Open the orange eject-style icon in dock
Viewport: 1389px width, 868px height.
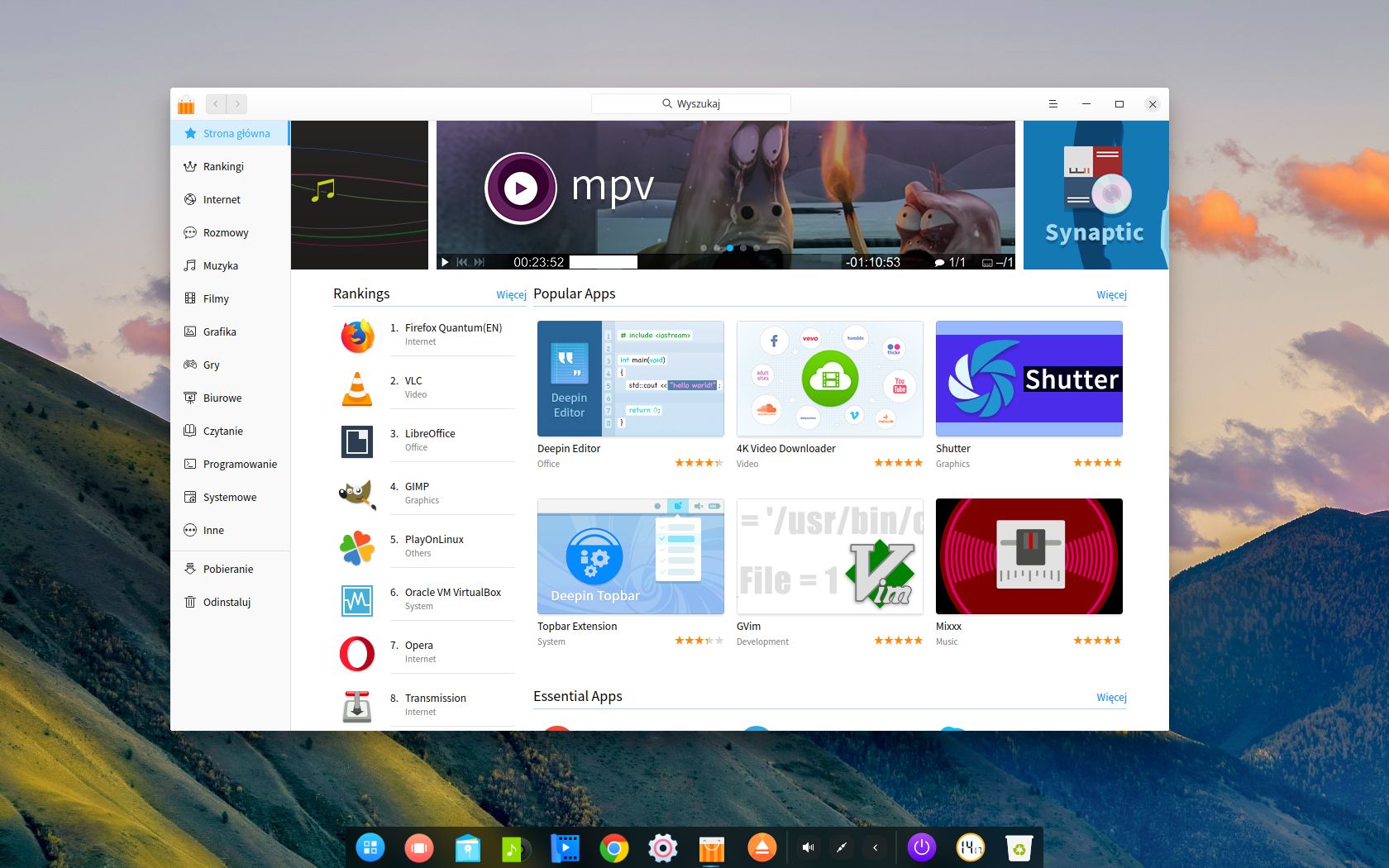[761, 847]
